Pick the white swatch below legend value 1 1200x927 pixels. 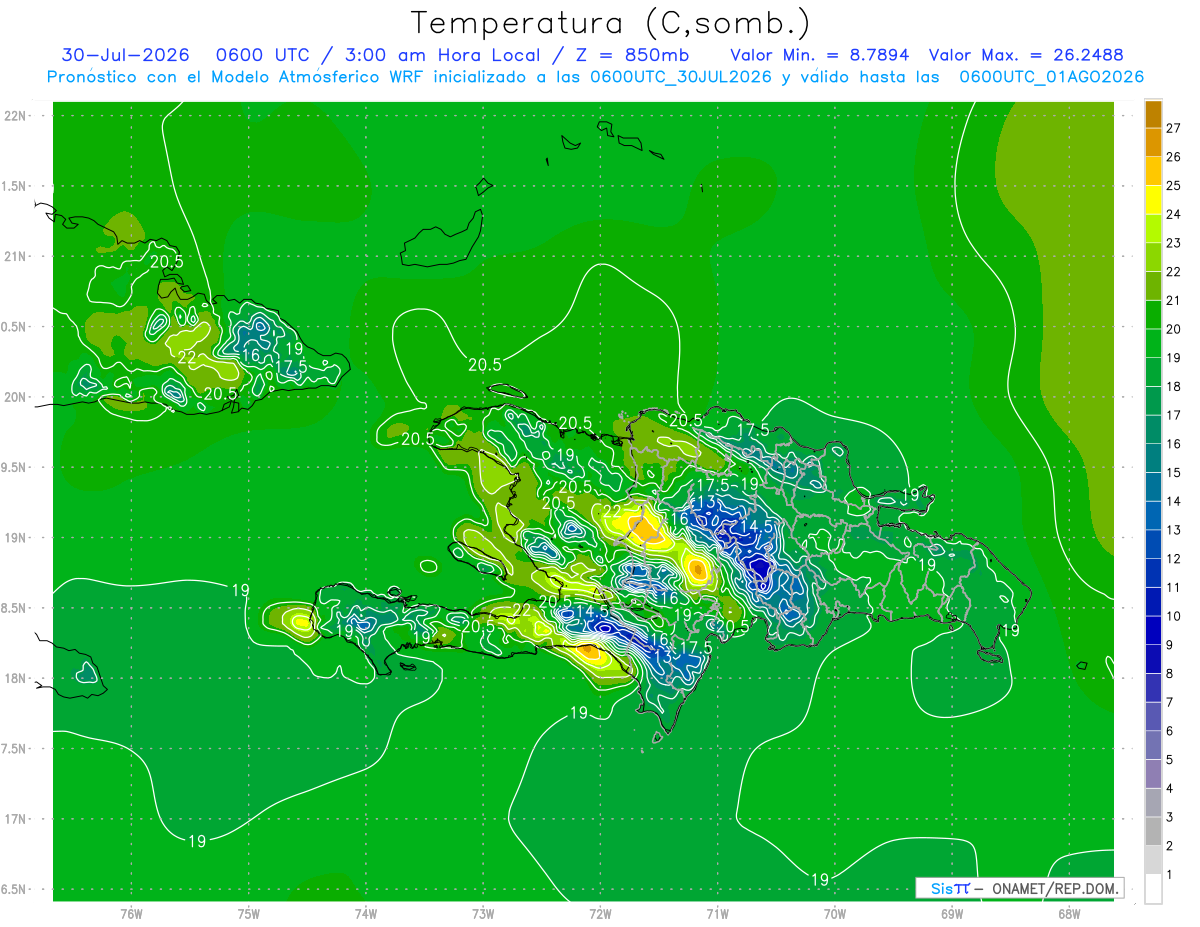tap(1154, 889)
